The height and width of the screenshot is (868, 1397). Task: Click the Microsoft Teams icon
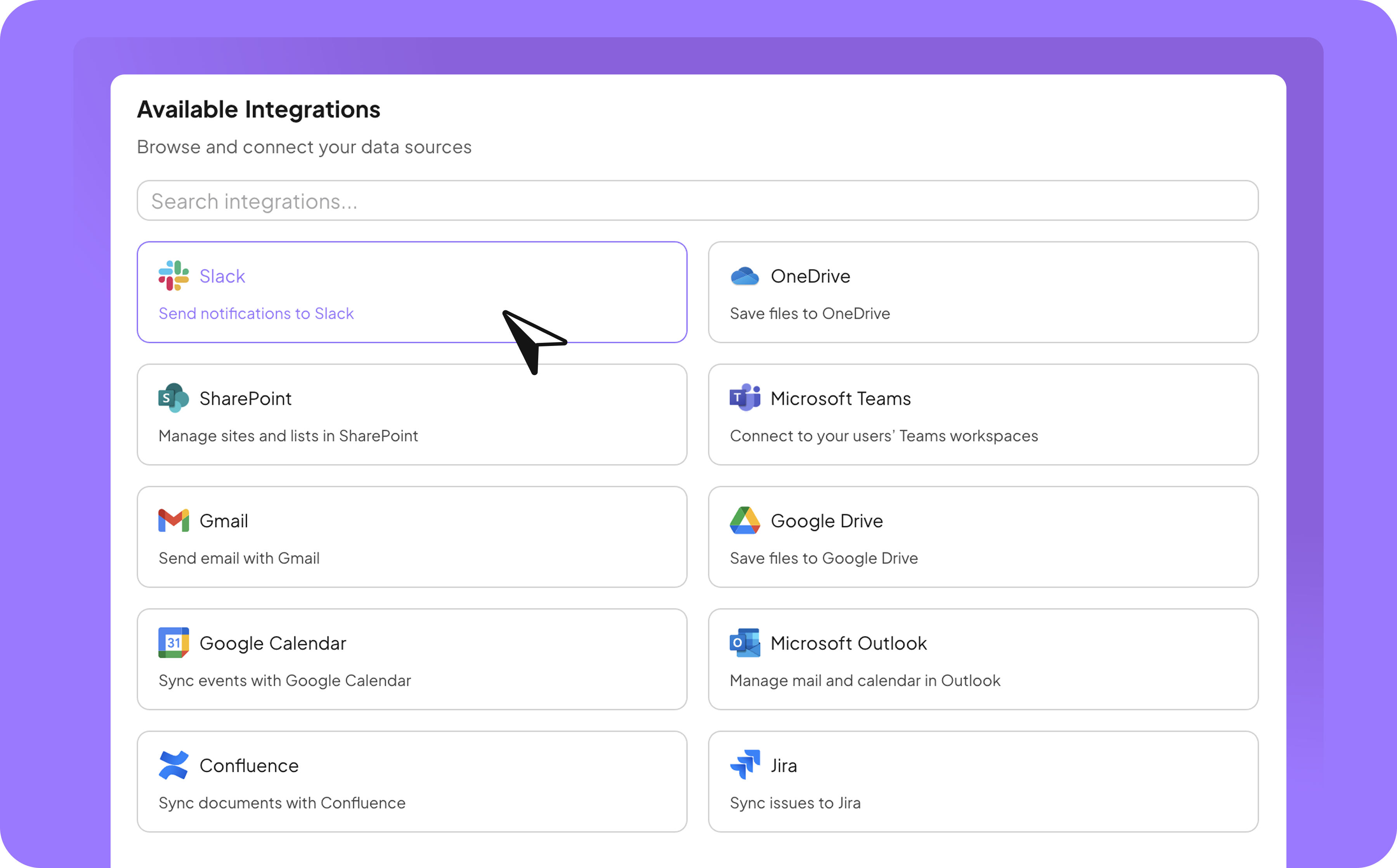coord(744,397)
